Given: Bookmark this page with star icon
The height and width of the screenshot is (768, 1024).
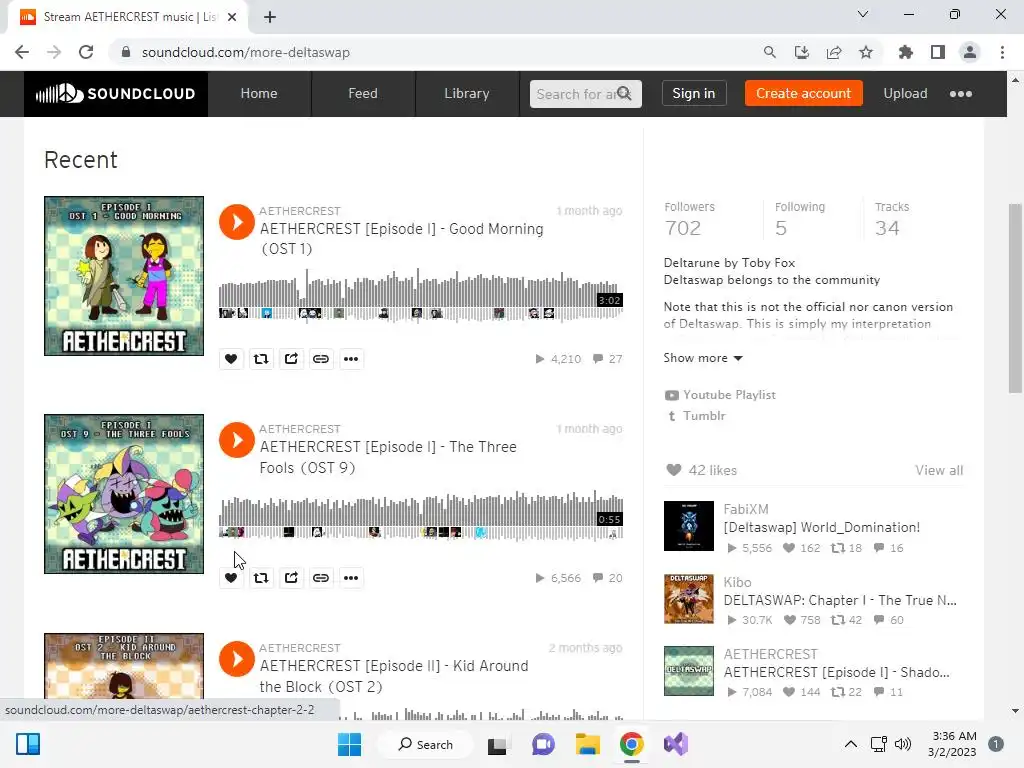Looking at the screenshot, I should point(866,52).
